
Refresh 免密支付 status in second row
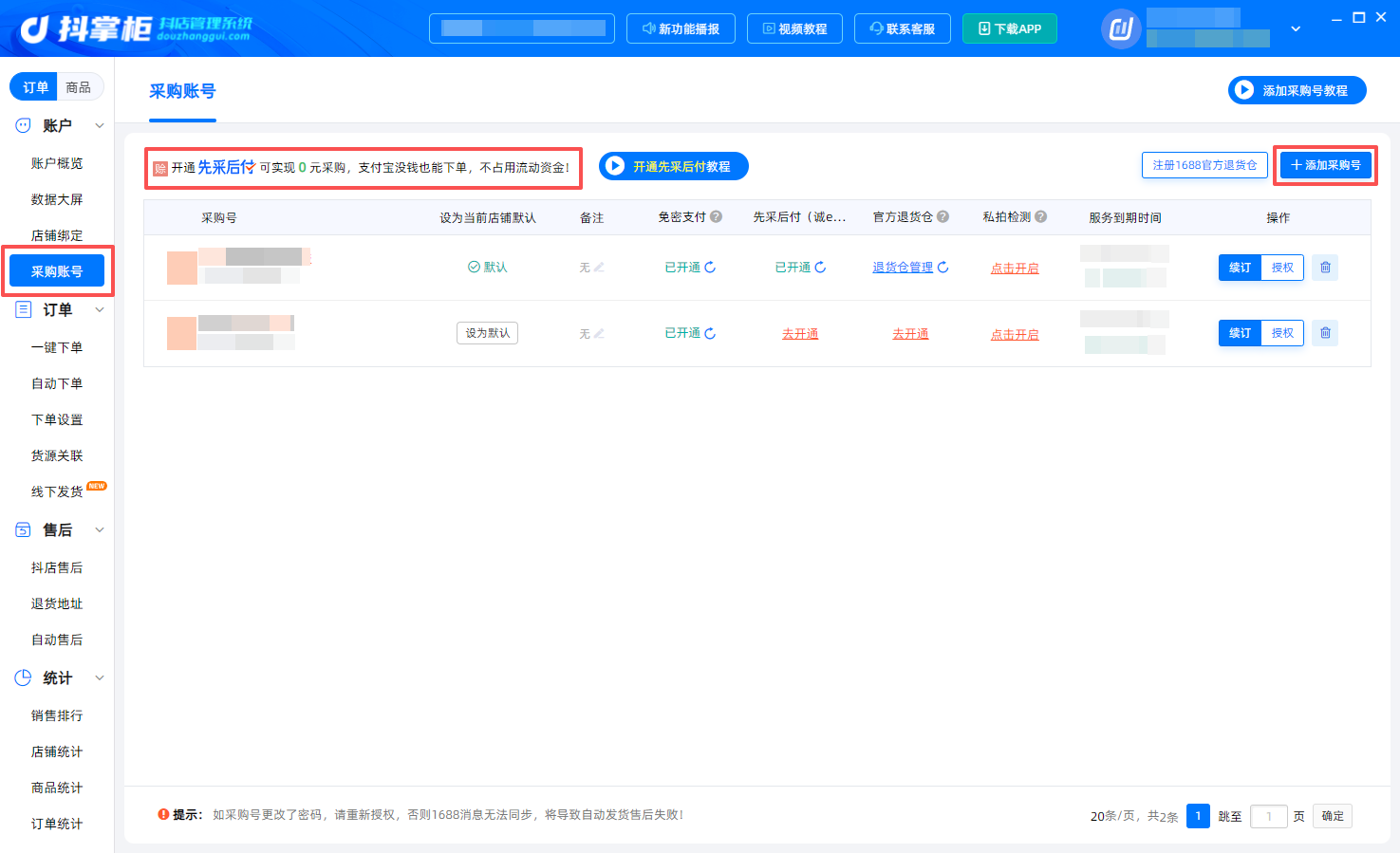(x=710, y=334)
